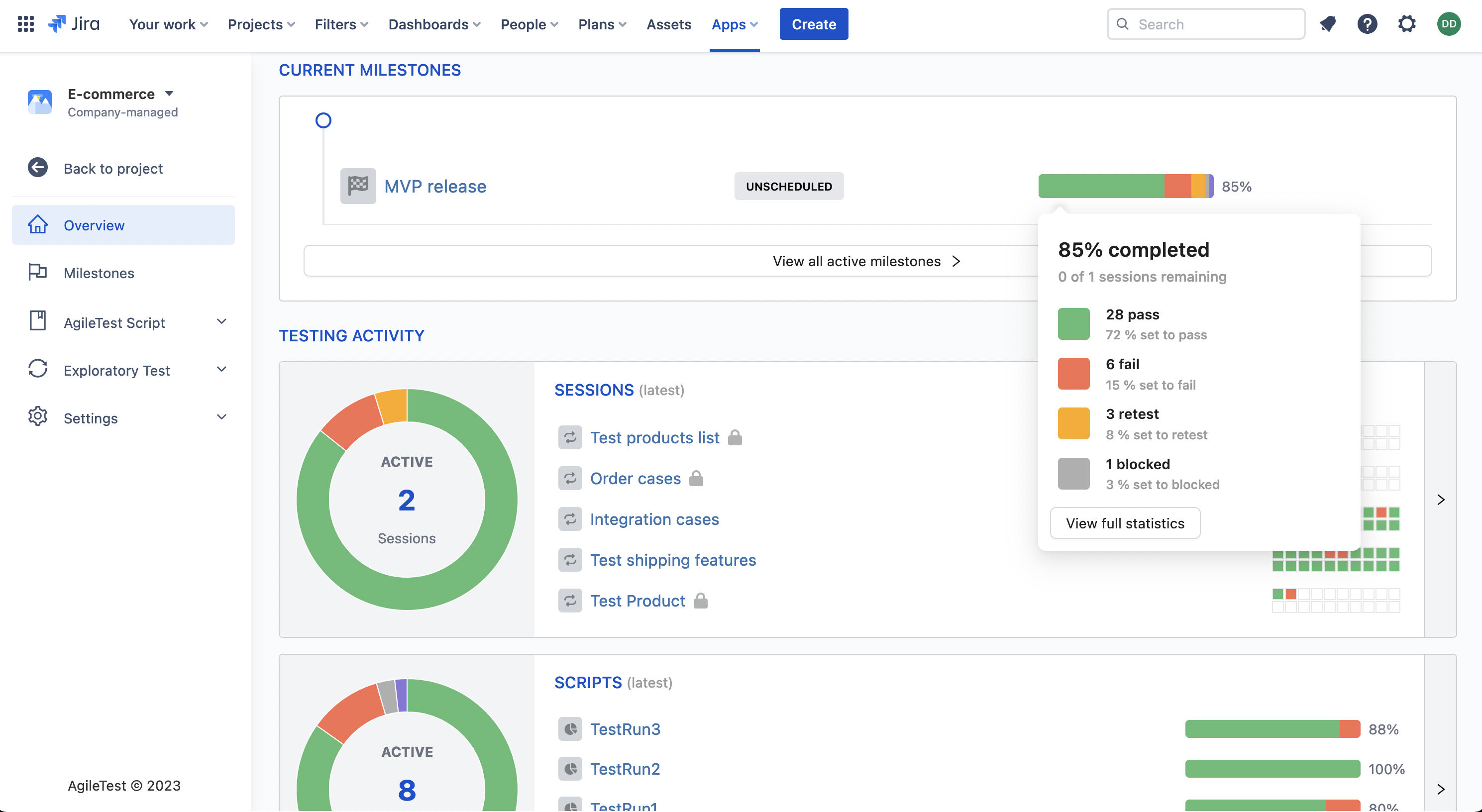Click the AgileTest Script book icon
1482x812 pixels.
38,322
